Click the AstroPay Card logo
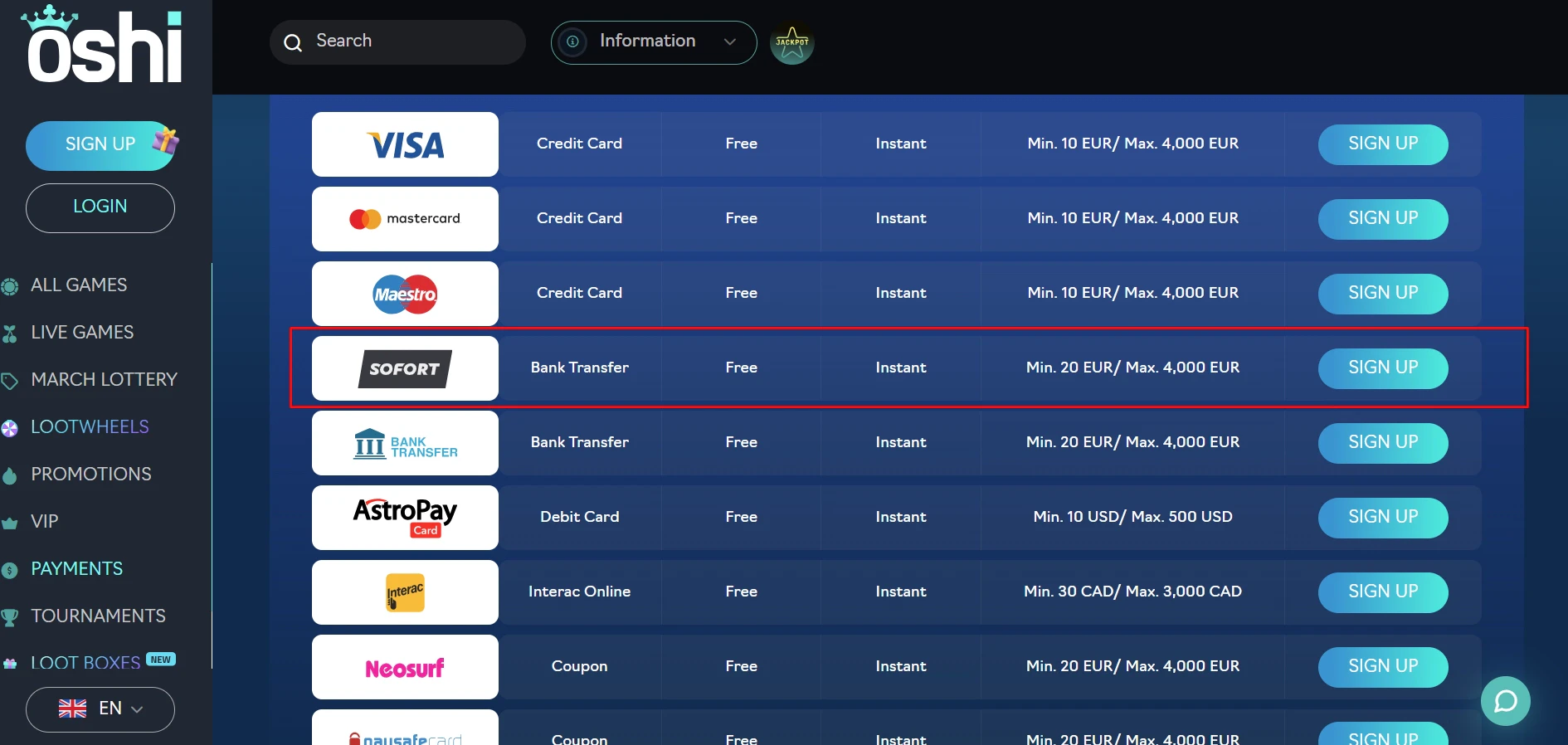 point(405,518)
